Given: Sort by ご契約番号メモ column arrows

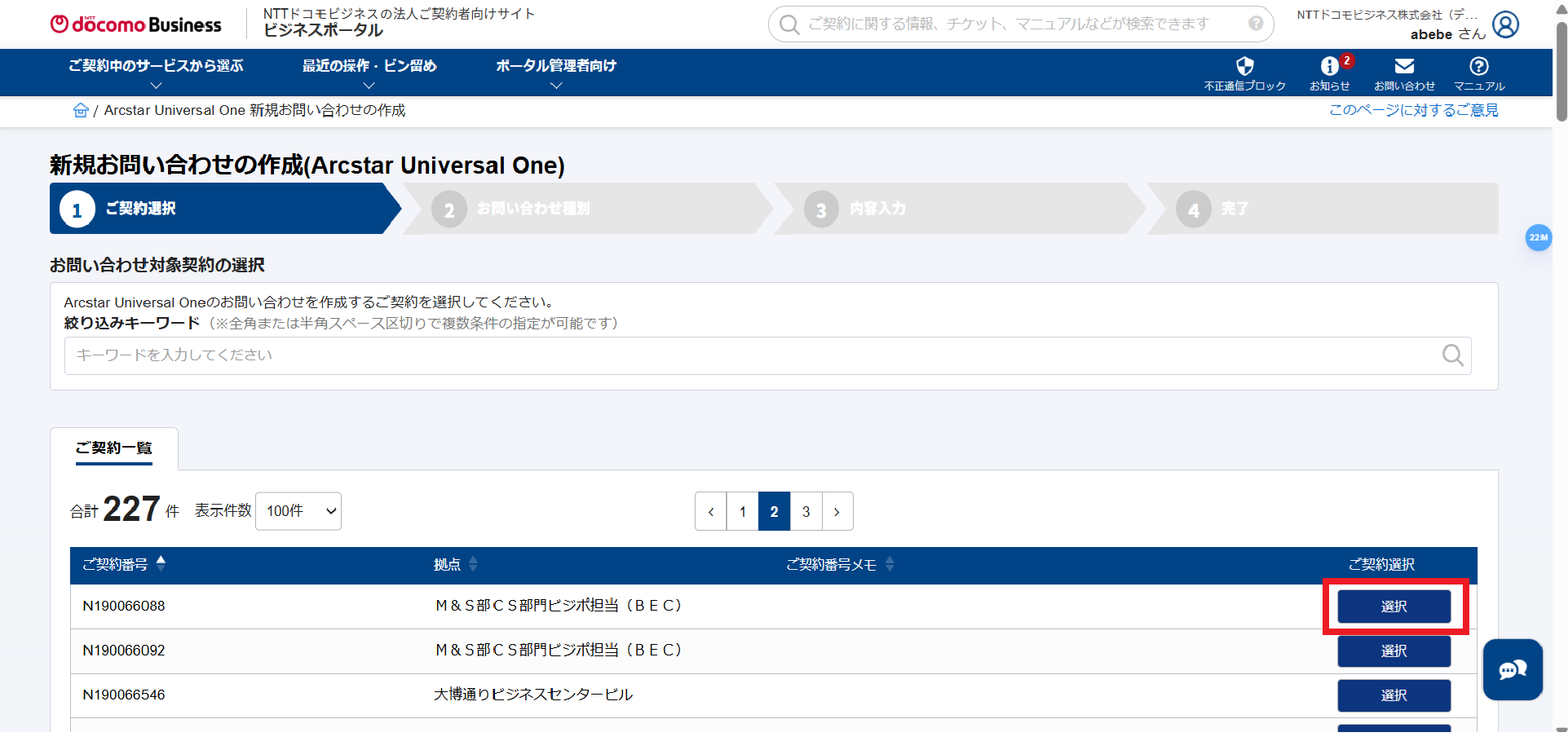Looking at the screenshot, I should tap(890, 563).
